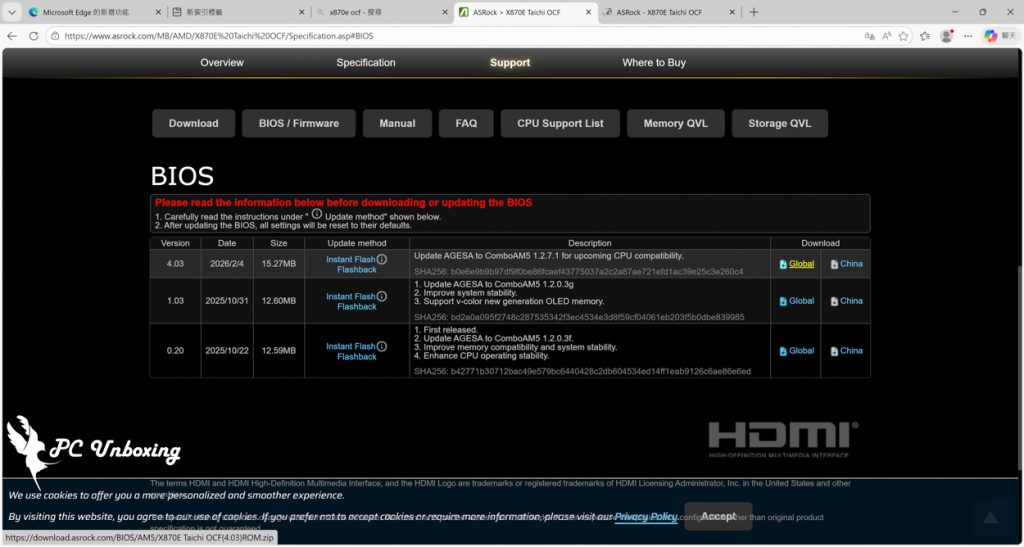Open the browser profile avatar icon
This screenshot has height=547, width=1024.
pos(946,36)
